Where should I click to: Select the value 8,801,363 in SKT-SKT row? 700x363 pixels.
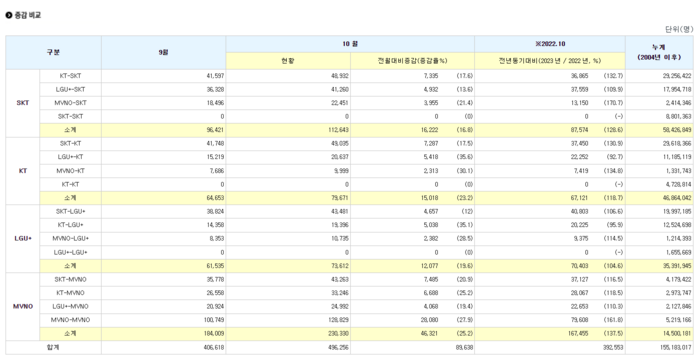(679, 117)
